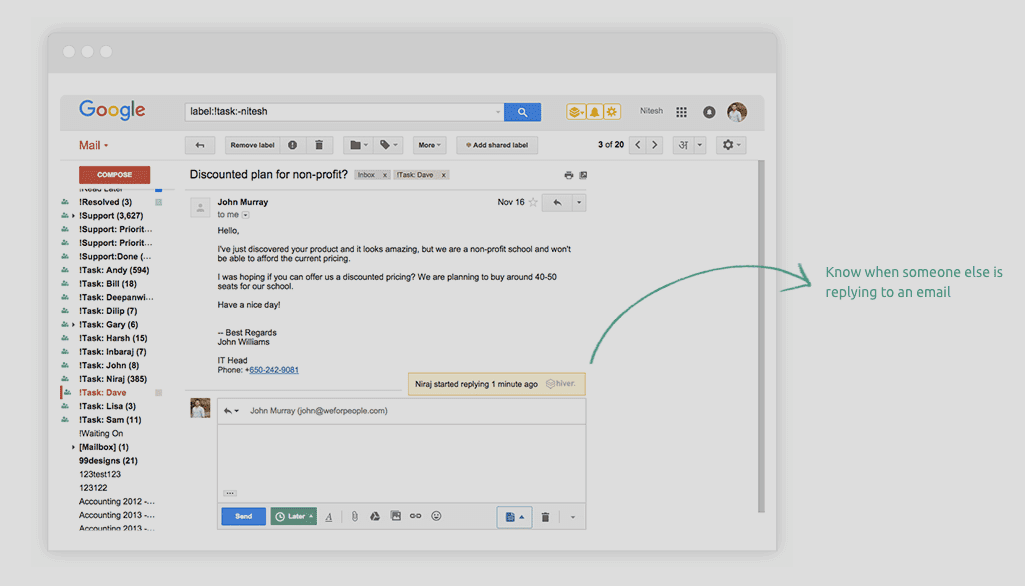Click into the reply message body

pyautogui.click(x=401, y=457)
